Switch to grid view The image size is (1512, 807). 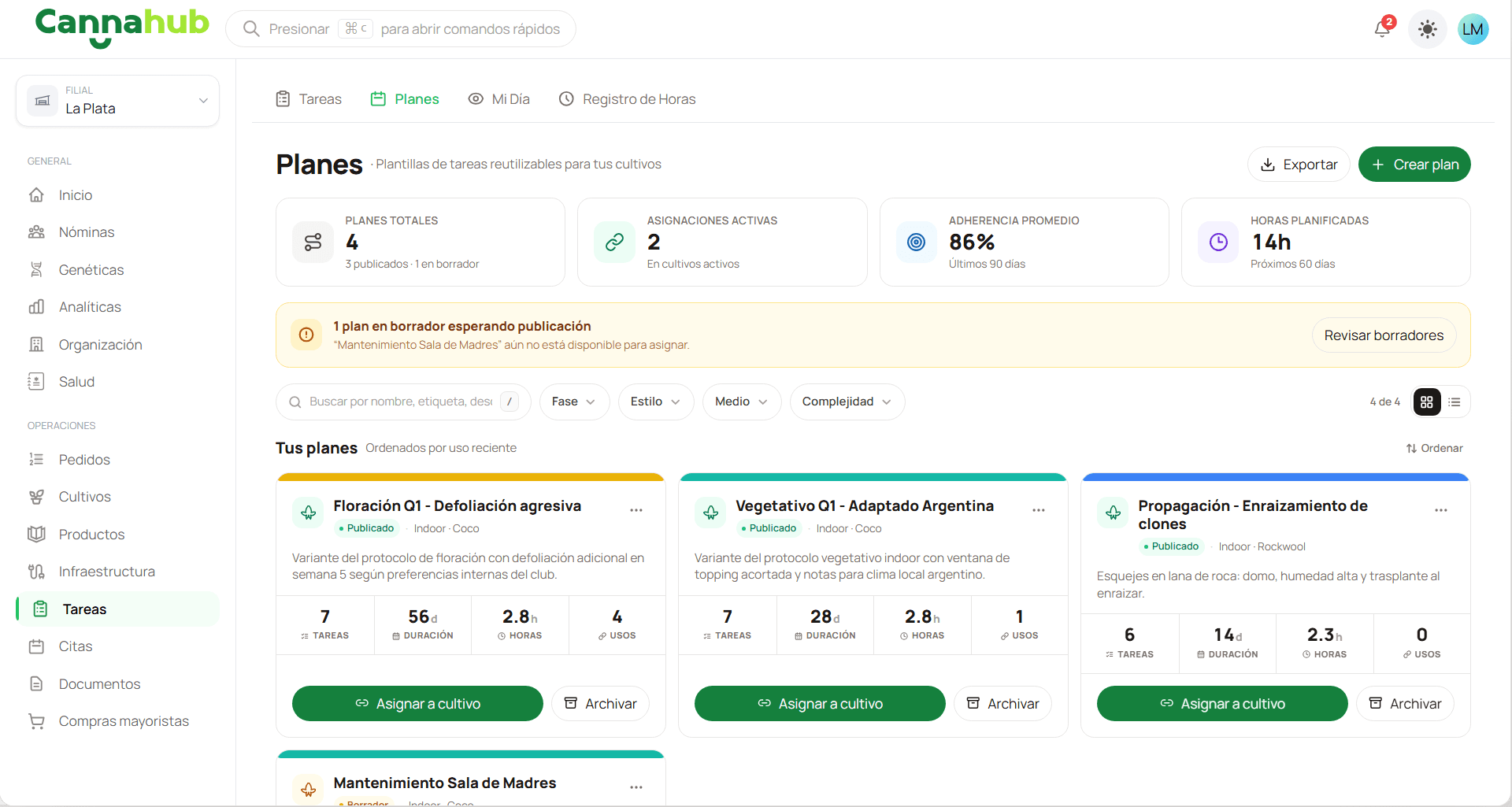click(1427, 402)
